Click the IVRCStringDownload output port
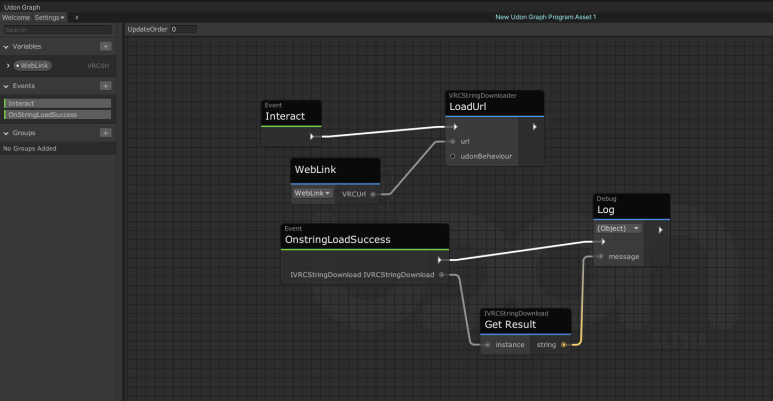 pos(442,275)
